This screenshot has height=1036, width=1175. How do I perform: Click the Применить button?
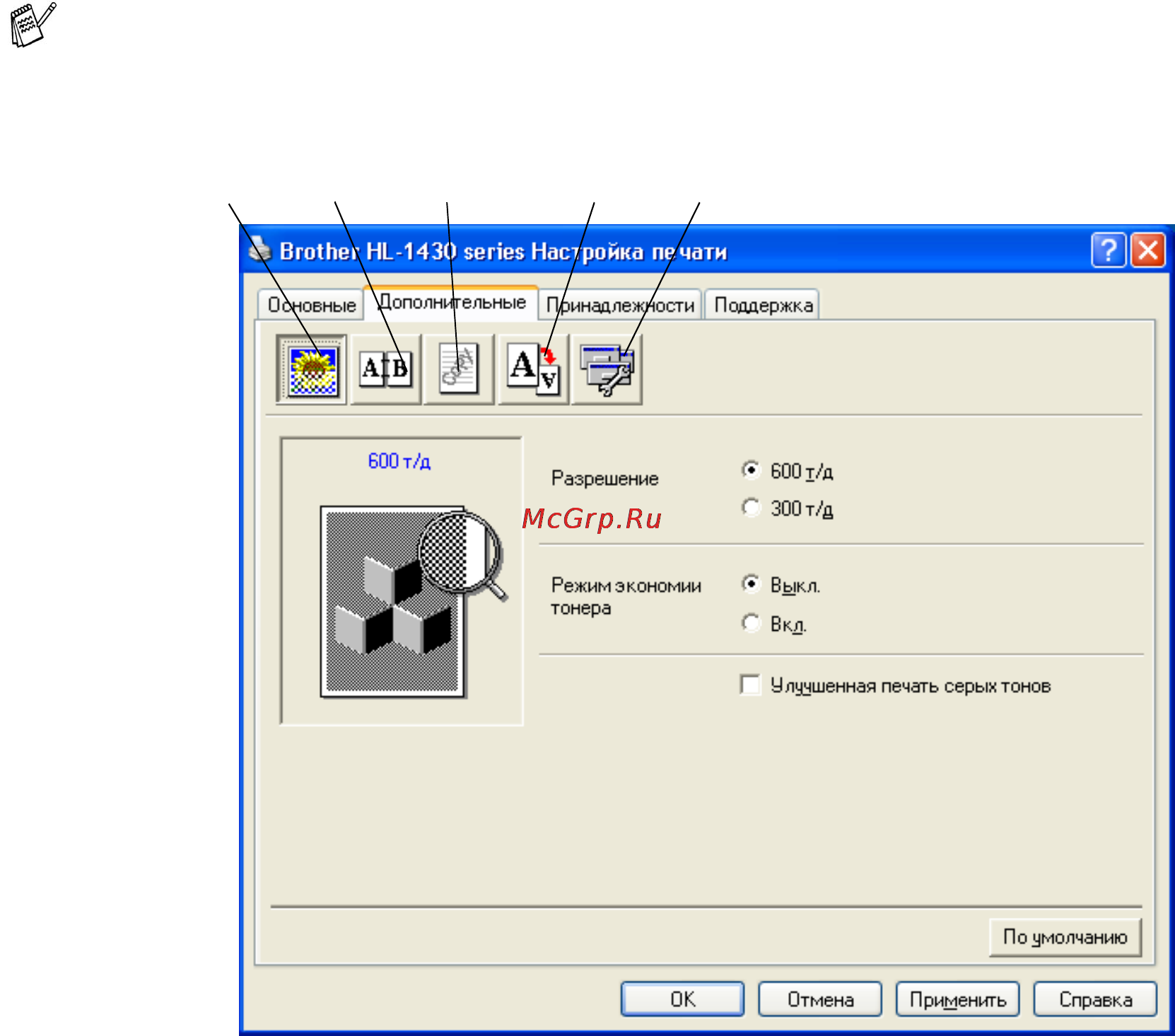pos(957,999)
